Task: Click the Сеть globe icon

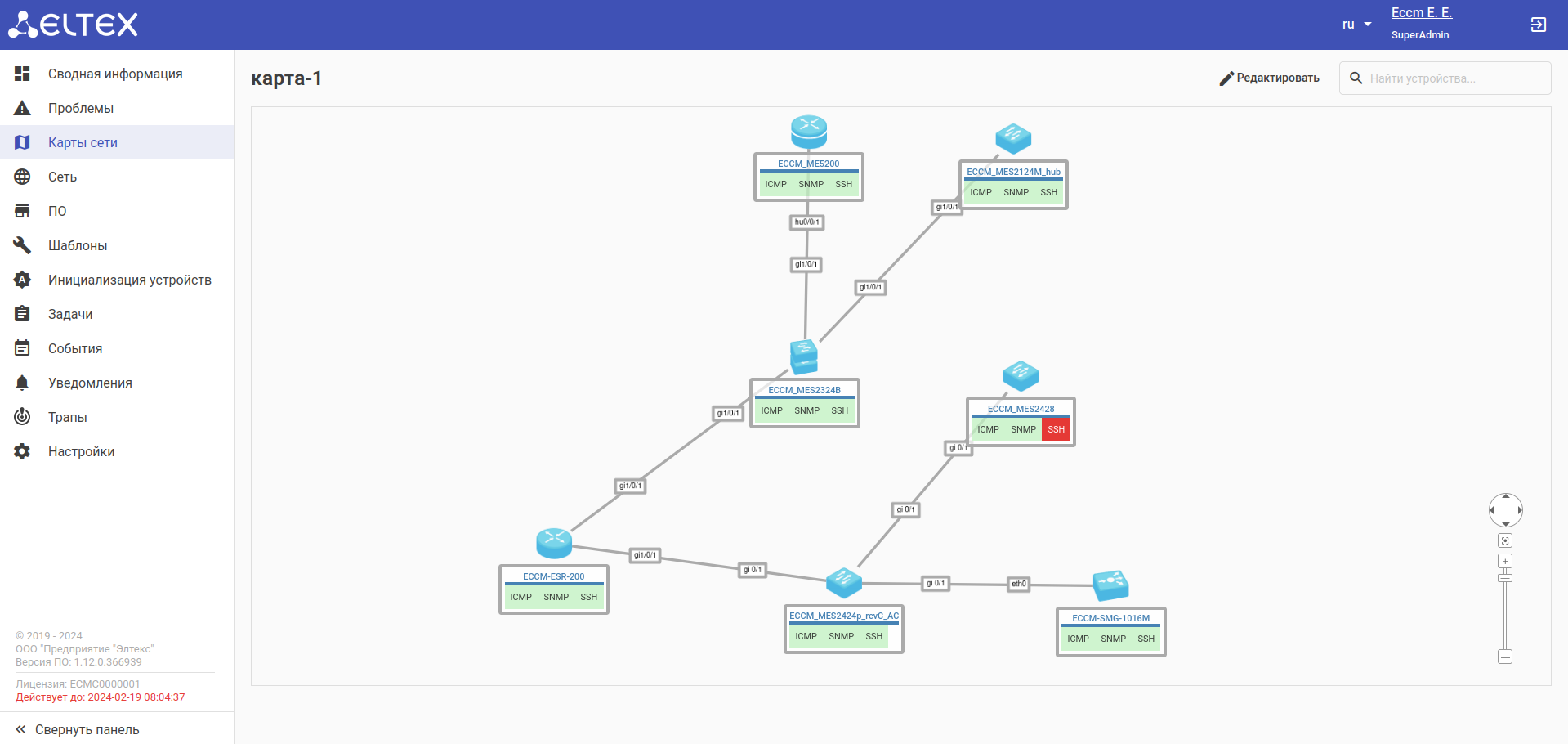Action: tap(22, 177)
